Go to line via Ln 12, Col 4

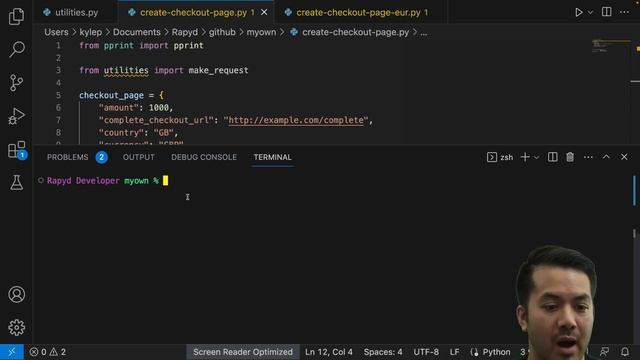coord(329,351)
